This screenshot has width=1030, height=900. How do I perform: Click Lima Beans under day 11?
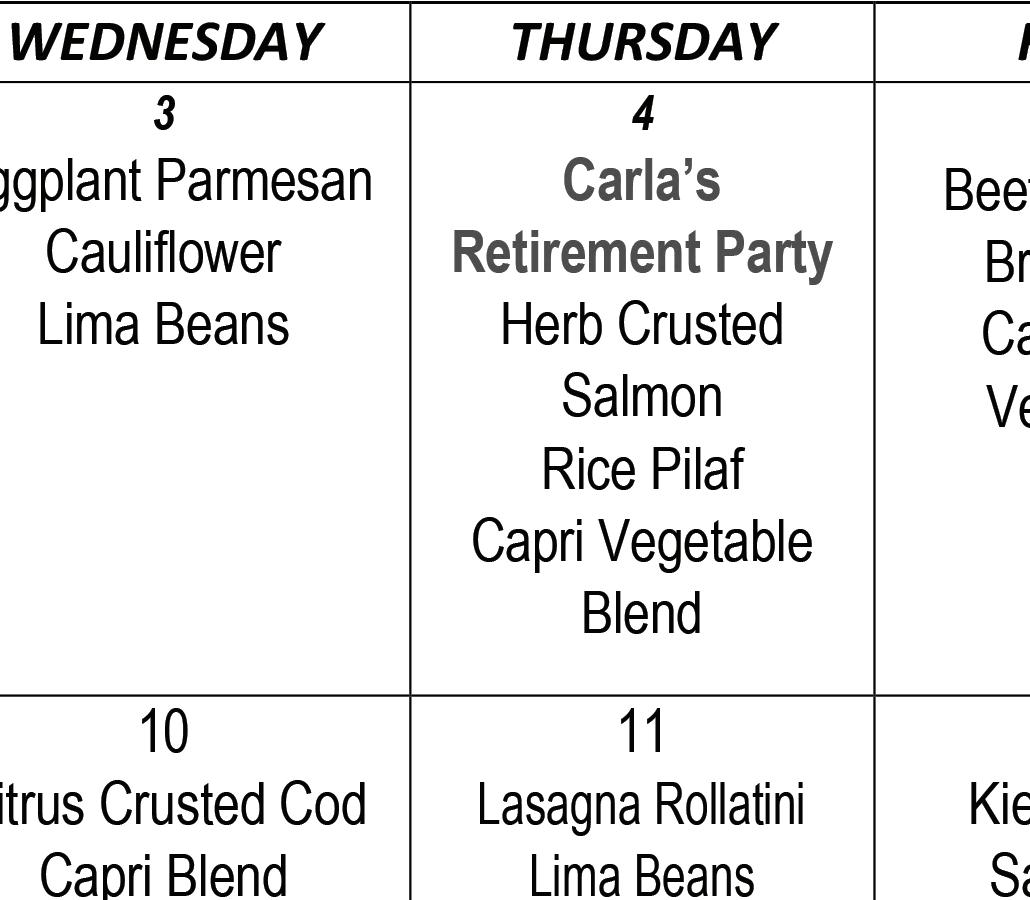pos(642,875)
